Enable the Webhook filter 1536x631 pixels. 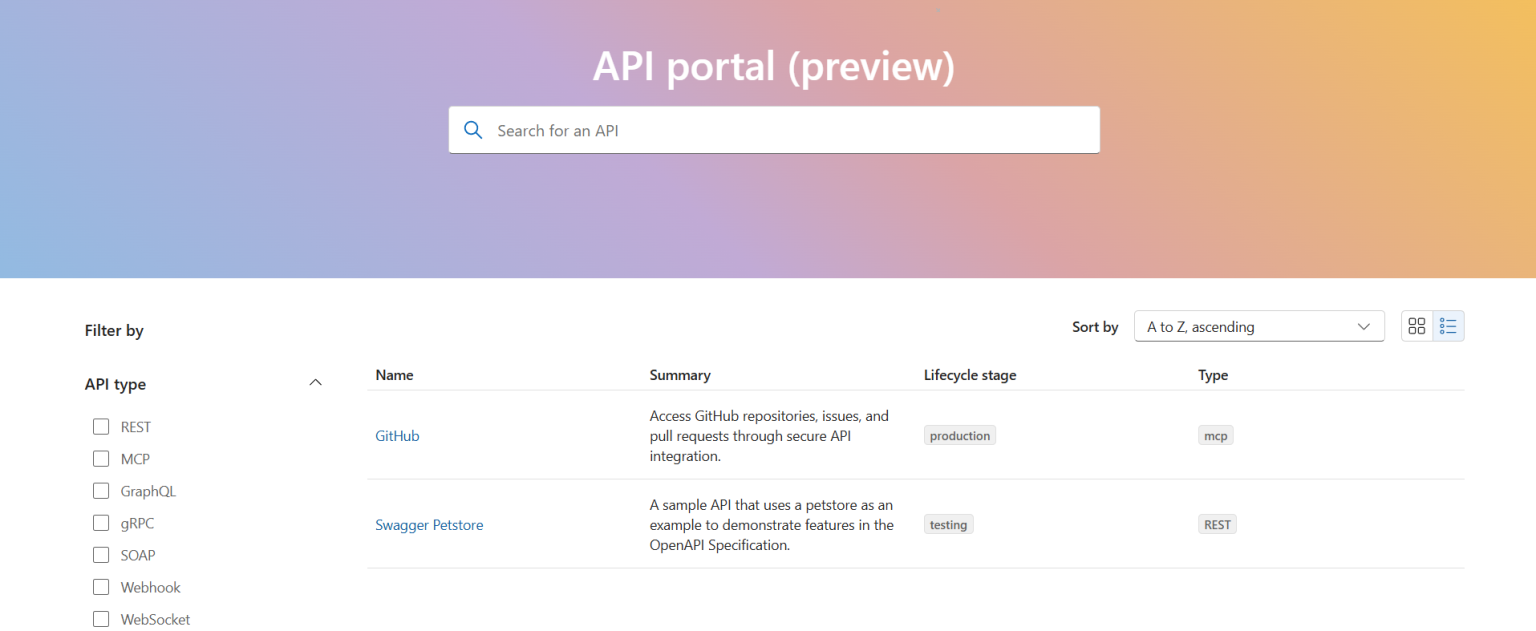(x=101, y=587)
